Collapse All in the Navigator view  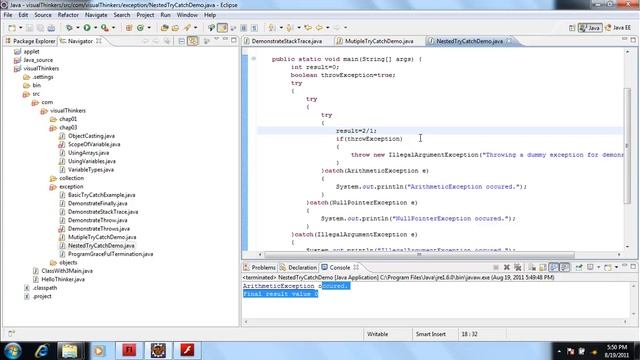click(x=182, y=41)
